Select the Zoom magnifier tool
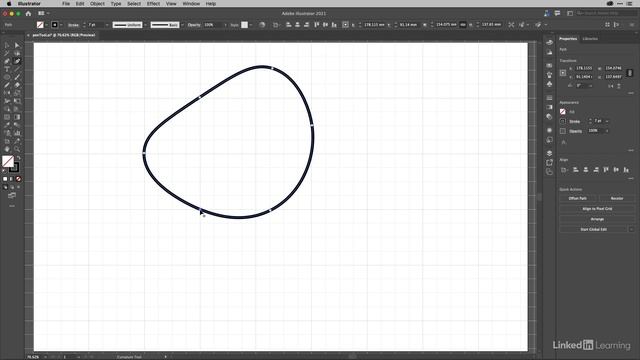Screen dimensions: 640x360 coord(17,149)
